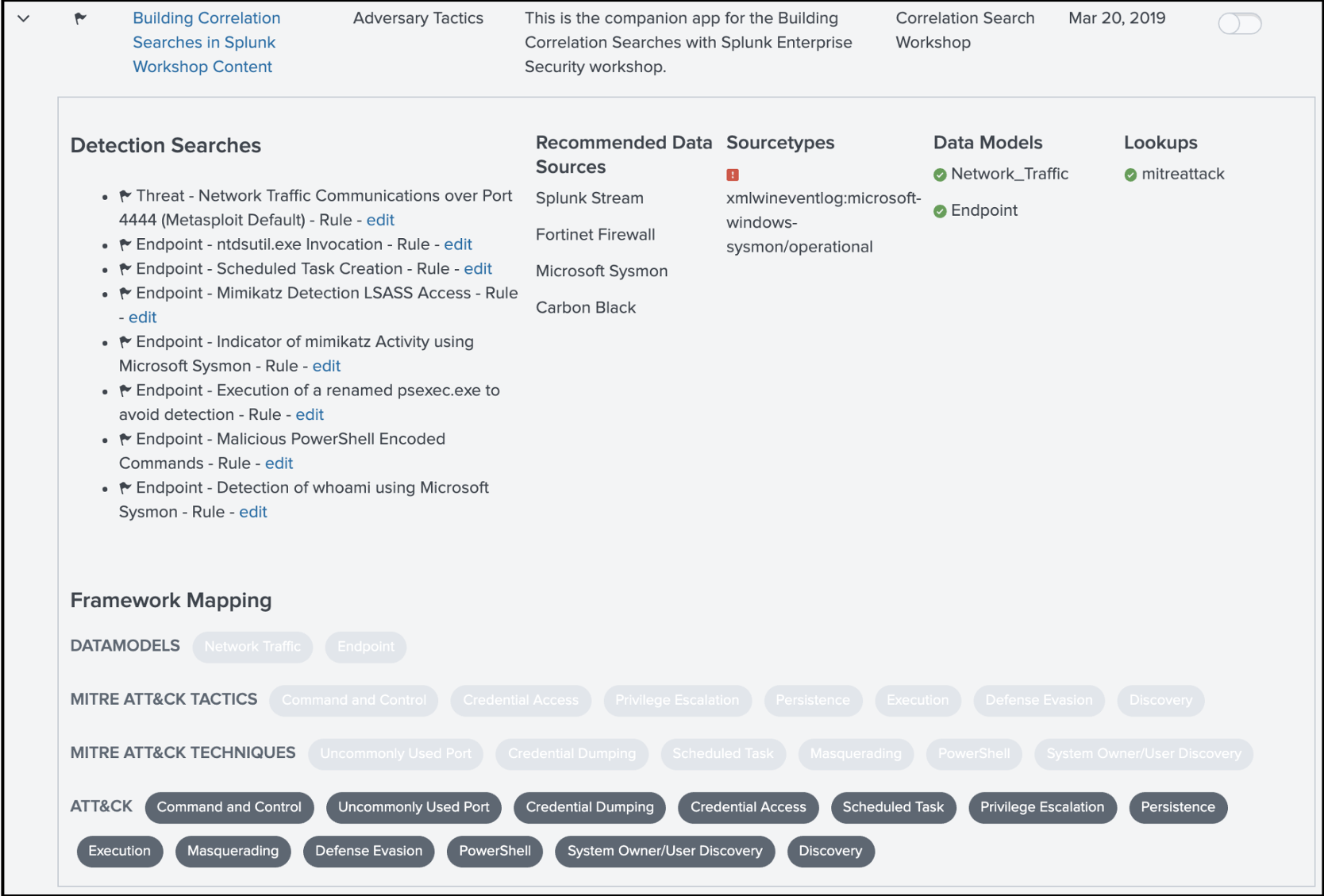Click green check icon beside mitreattack lookup

coord(1130,175)
